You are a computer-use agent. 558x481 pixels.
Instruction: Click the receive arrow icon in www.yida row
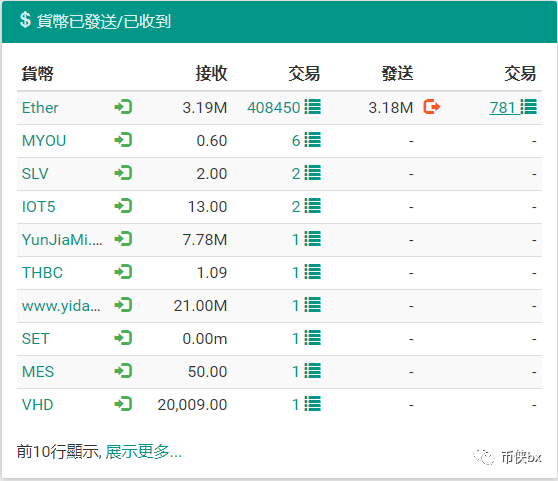[x=123, y=305]
